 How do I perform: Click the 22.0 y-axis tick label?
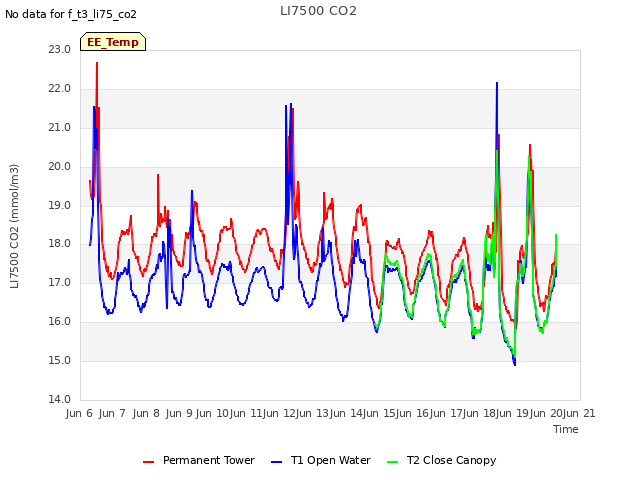click(60, 89)
